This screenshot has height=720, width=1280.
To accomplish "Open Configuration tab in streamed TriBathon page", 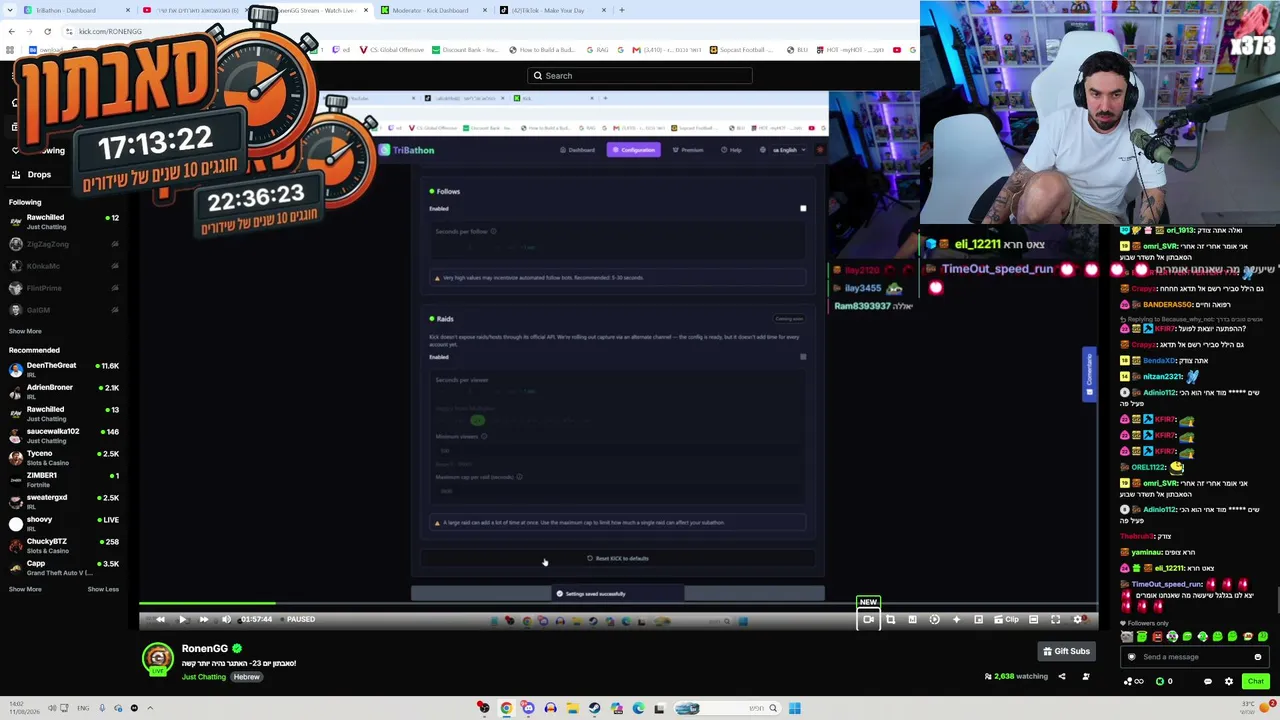I will (x=633, y=150).
